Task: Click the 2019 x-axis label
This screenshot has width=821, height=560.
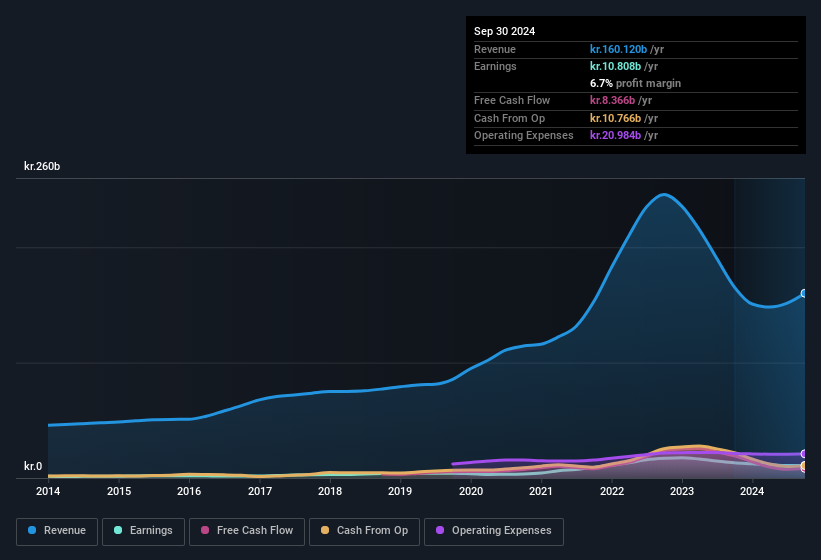Action: (400, 491)
